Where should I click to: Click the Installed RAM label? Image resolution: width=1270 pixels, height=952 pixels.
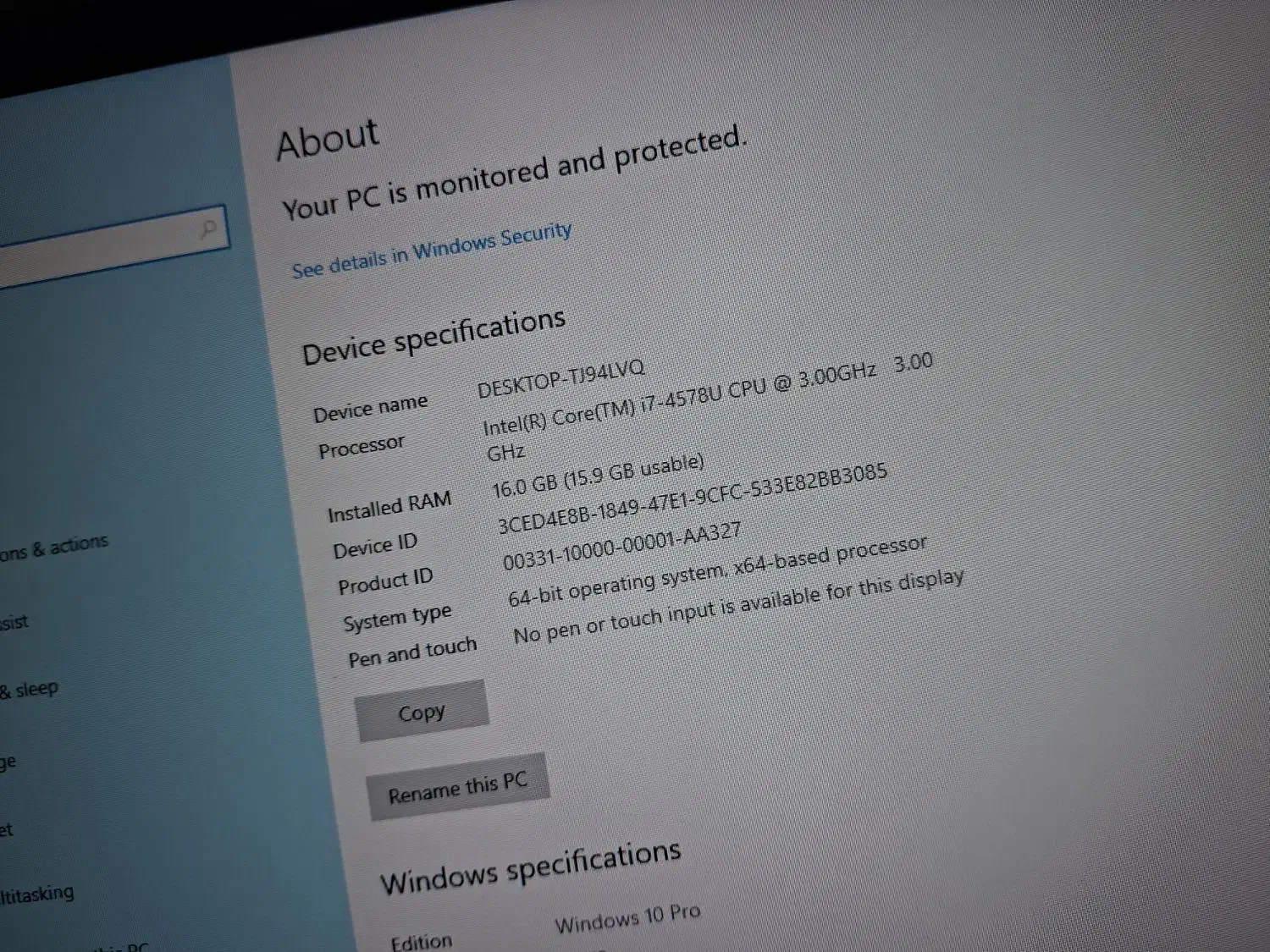point(389,507)
